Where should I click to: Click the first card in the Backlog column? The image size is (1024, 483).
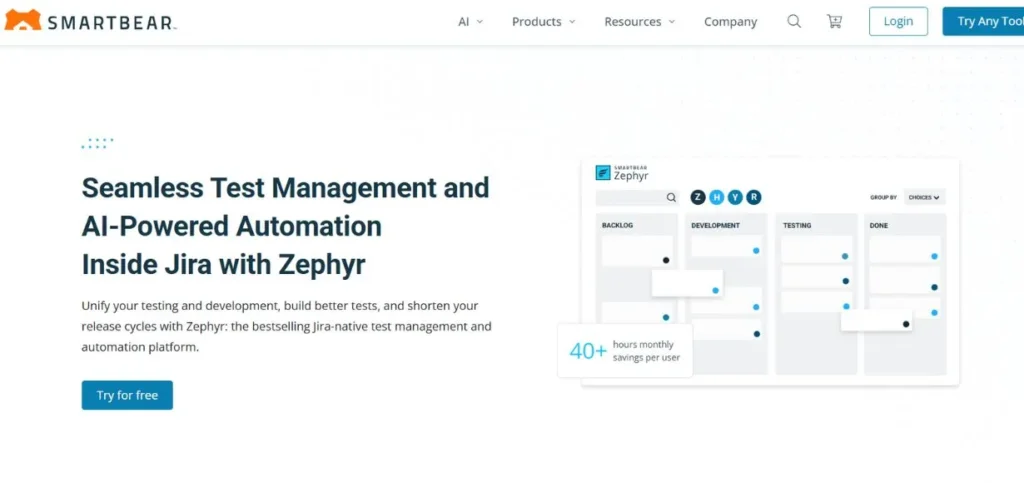coord(637,251)
